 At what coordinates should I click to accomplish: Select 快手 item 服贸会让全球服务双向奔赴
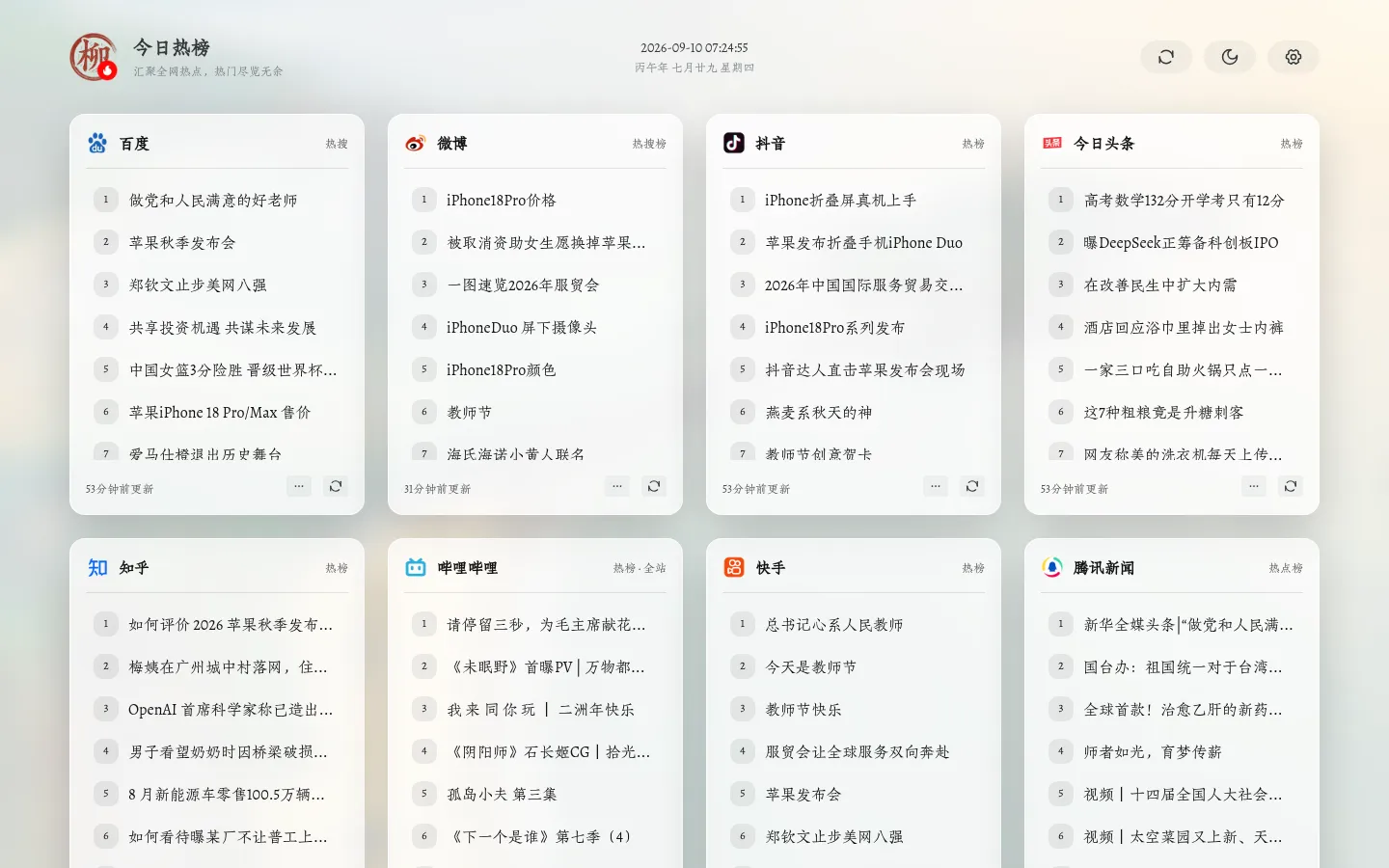(858, 751)
